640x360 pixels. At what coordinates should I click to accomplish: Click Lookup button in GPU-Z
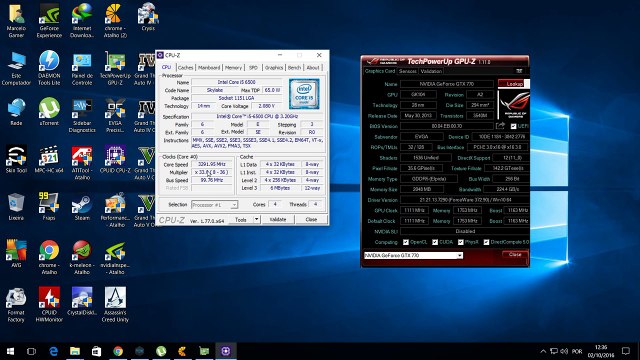click(513, 84)
